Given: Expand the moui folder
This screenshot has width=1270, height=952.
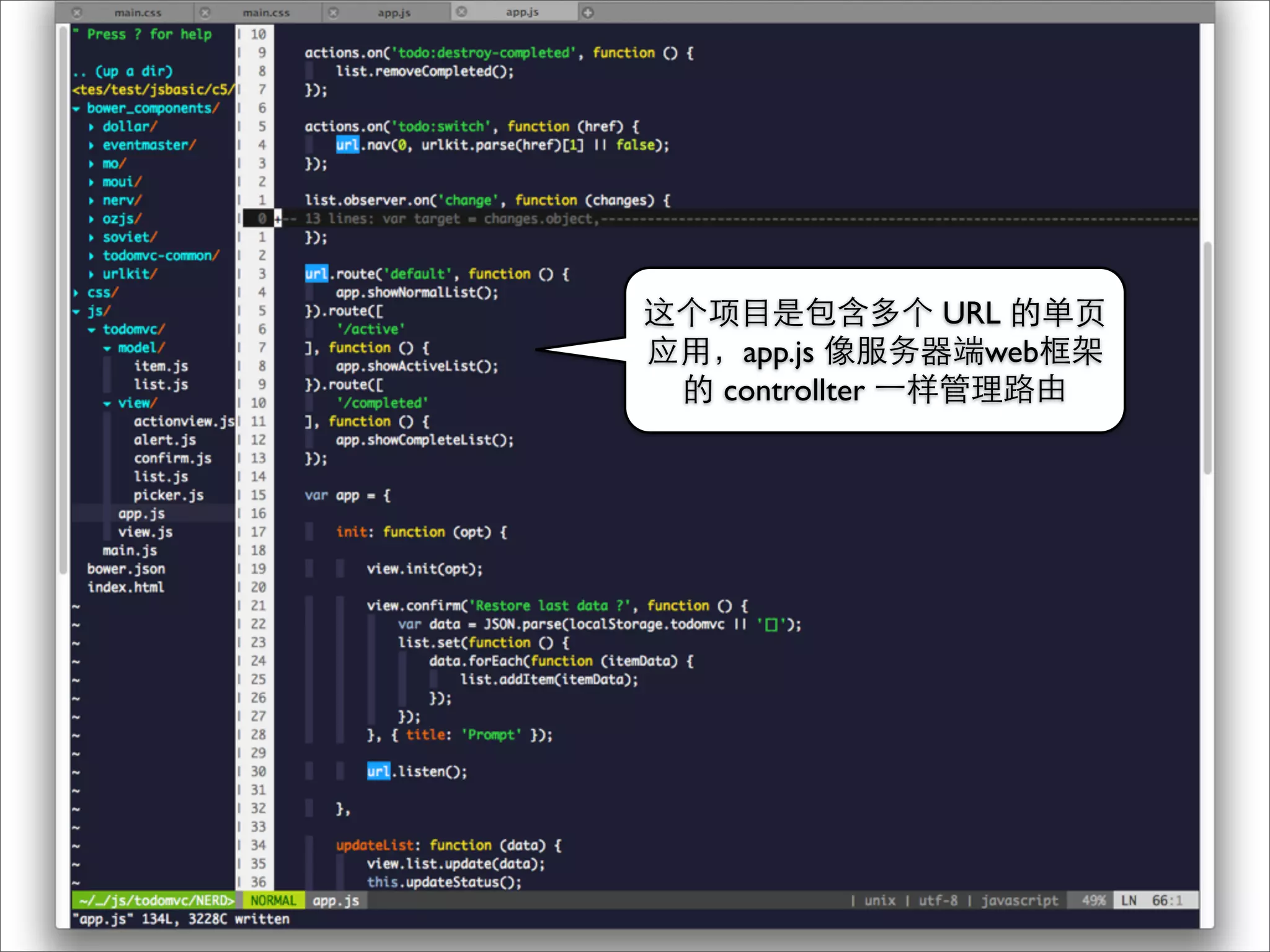Looking at the screenshot, I should click(92, 182).
